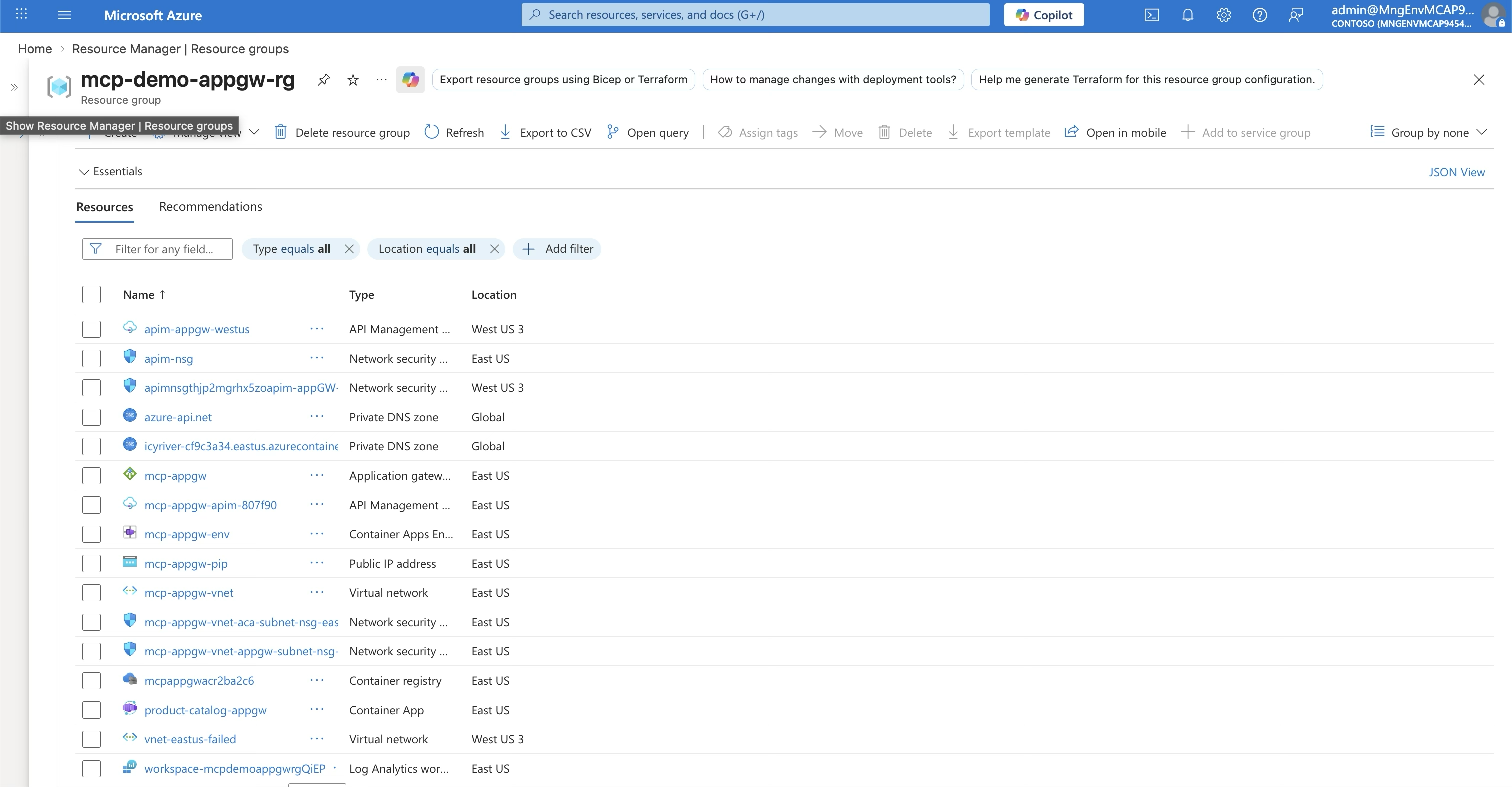
Task: Open the Azure portal hamburger menu
Action: point(64,15)
